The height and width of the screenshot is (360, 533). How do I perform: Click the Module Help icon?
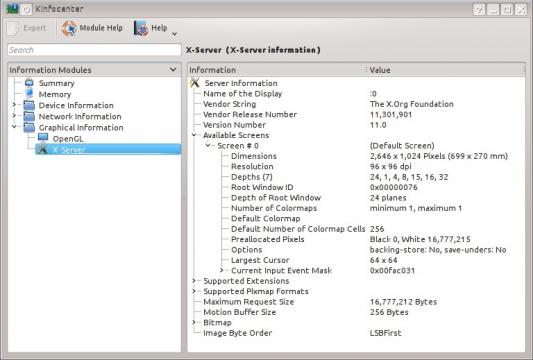(x=69, y=28)
